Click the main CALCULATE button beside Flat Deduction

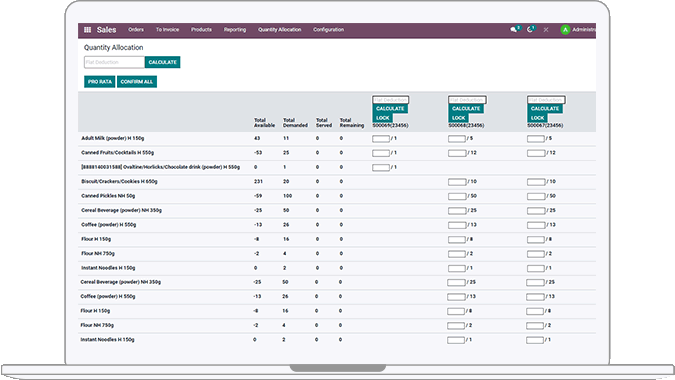pos(163,62)
